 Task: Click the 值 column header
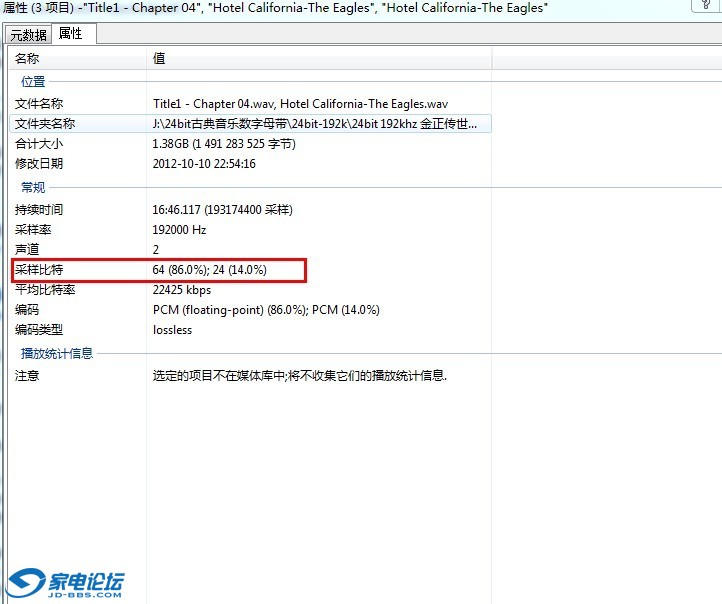[x=159, y=58]
